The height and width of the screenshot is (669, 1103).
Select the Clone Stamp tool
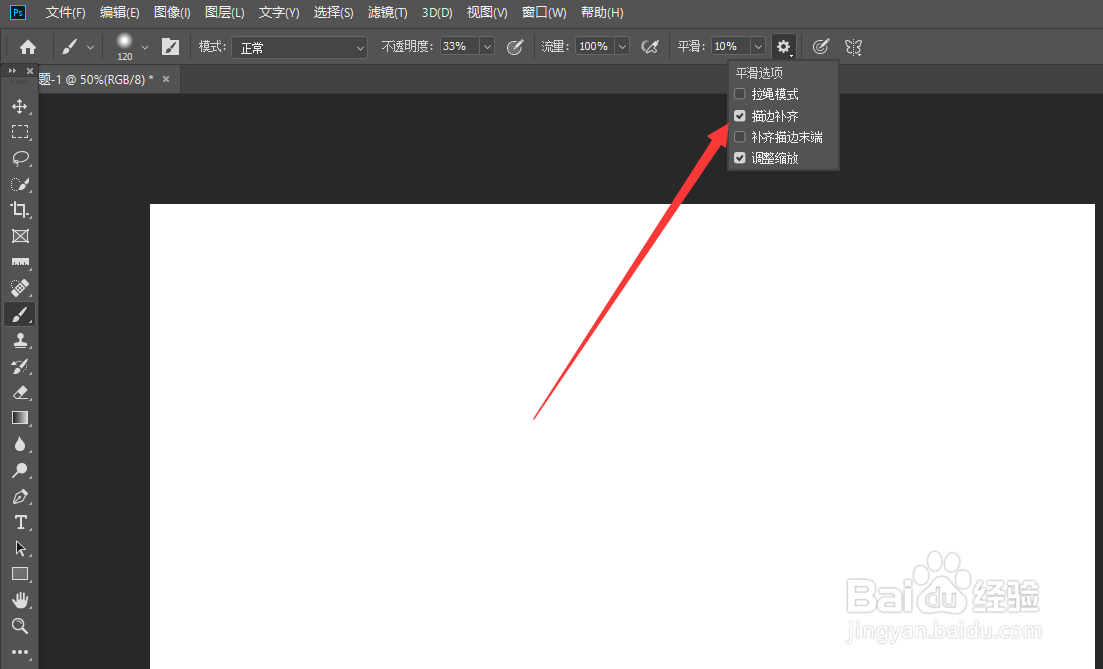(x=20, y=340)
